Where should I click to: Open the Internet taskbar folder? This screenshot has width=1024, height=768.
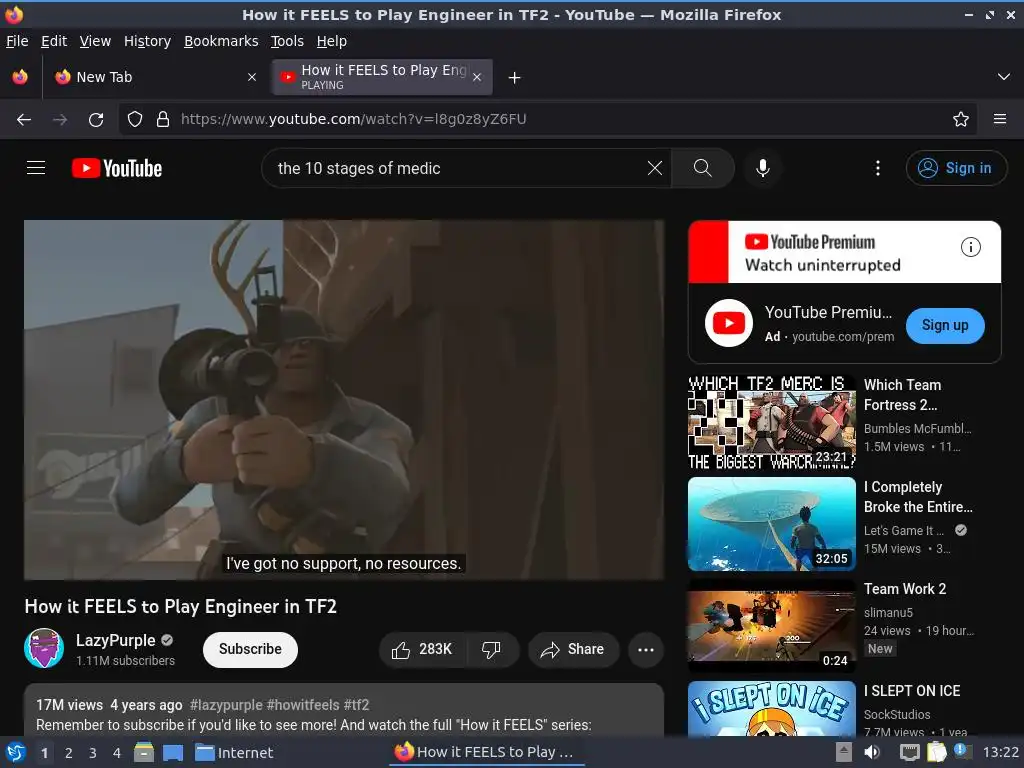(x=234, y=753)
